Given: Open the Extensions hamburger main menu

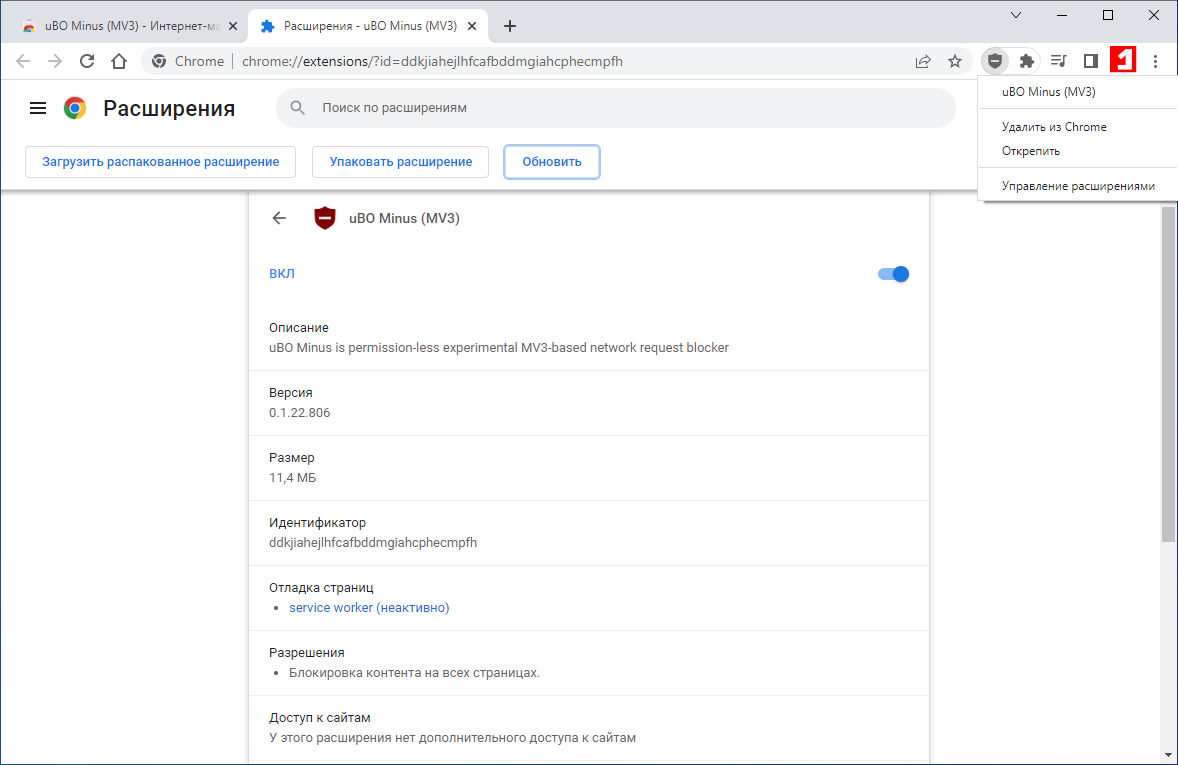Looking at the screenshot, I should tap(38, 108).
